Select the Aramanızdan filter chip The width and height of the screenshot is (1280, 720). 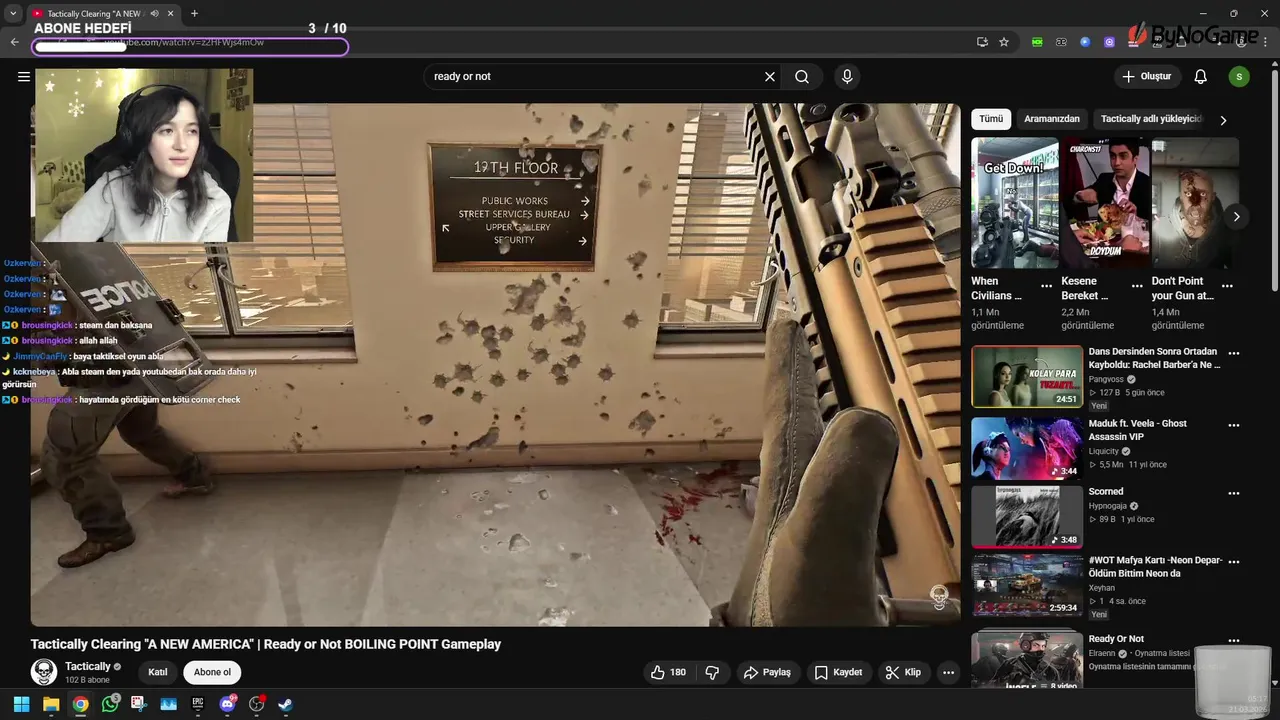click(1052, 119)
